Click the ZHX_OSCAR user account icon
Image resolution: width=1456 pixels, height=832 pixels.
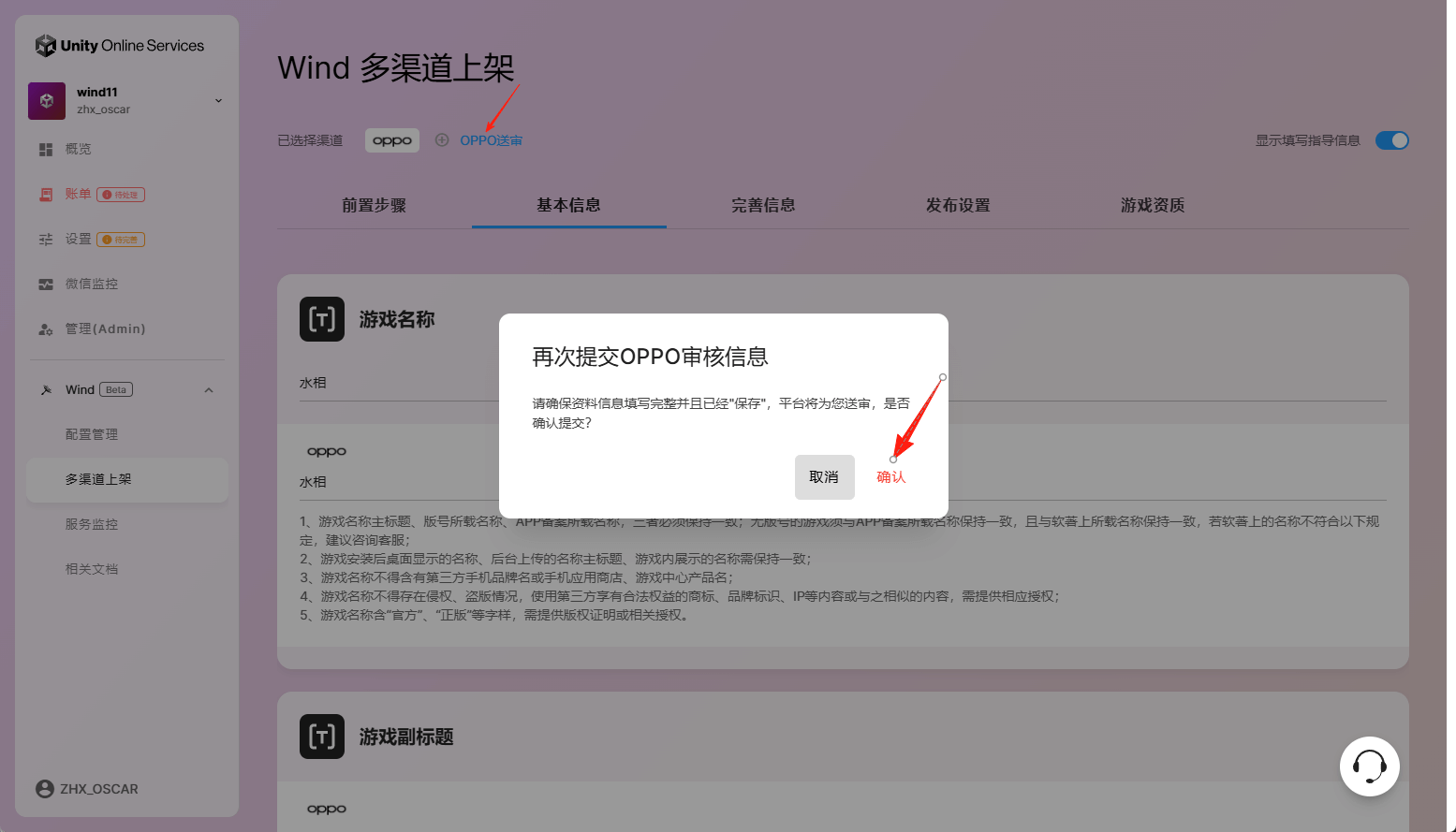point(44,789)
